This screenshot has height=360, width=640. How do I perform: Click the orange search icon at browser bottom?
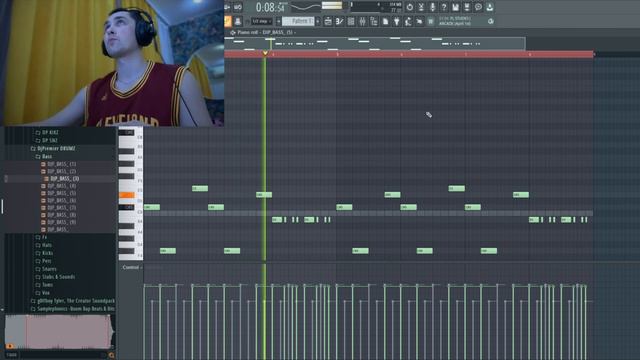[x=111, y=355]
